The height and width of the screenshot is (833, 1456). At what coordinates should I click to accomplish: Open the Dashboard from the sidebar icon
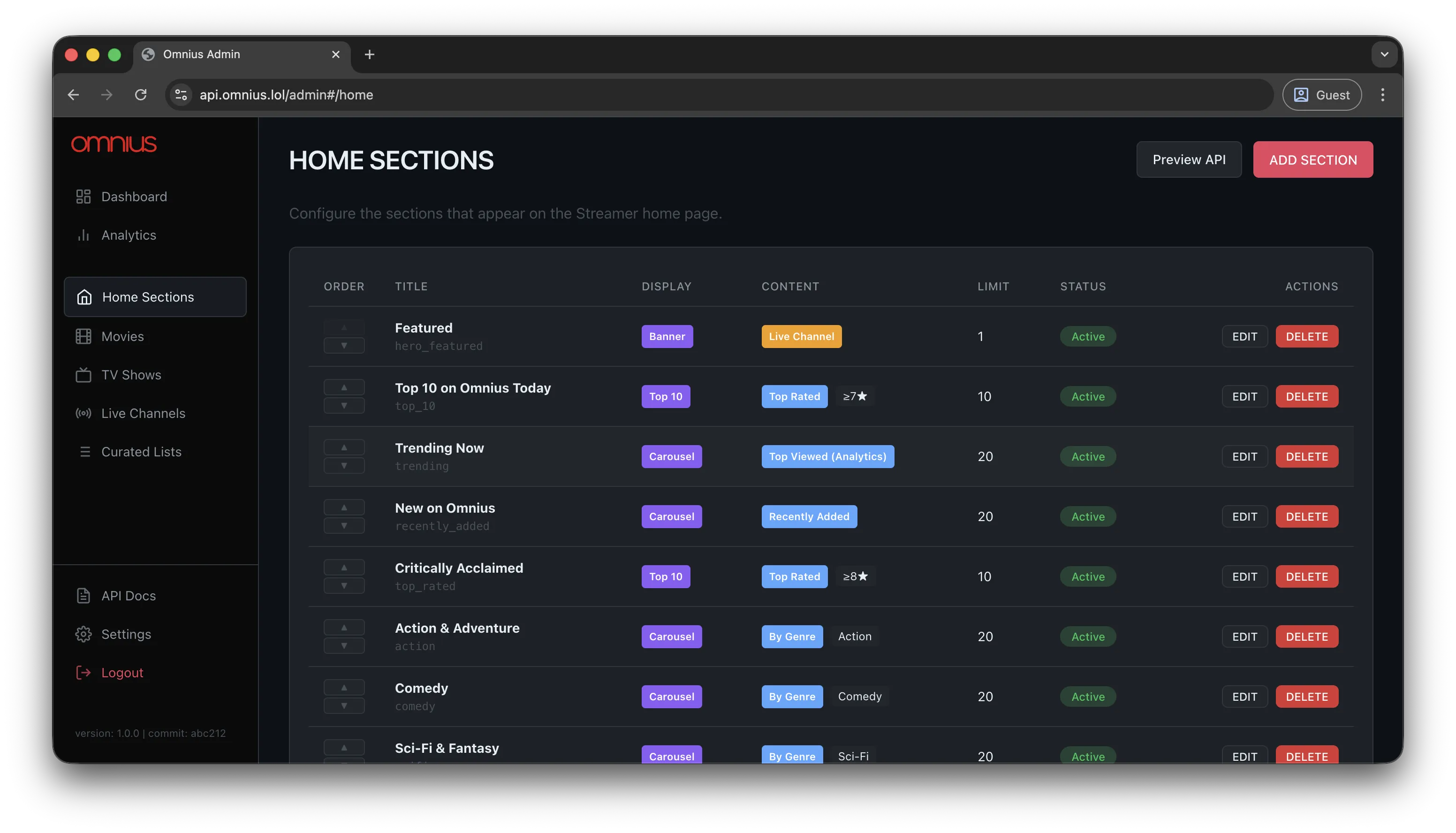click(83, 196)
